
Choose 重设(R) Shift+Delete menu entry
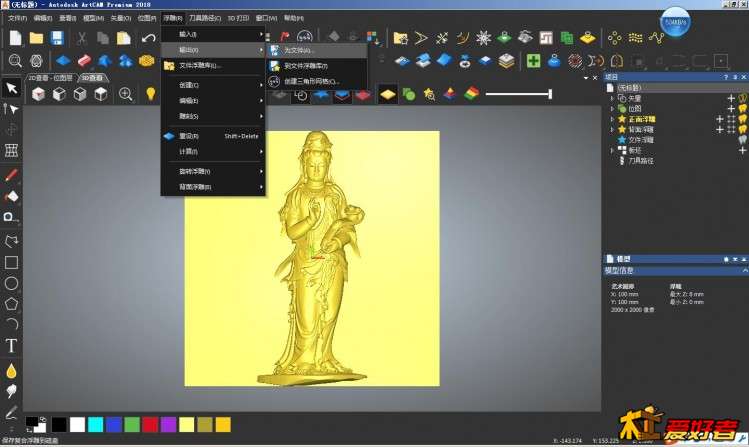[x=213, y=136]
